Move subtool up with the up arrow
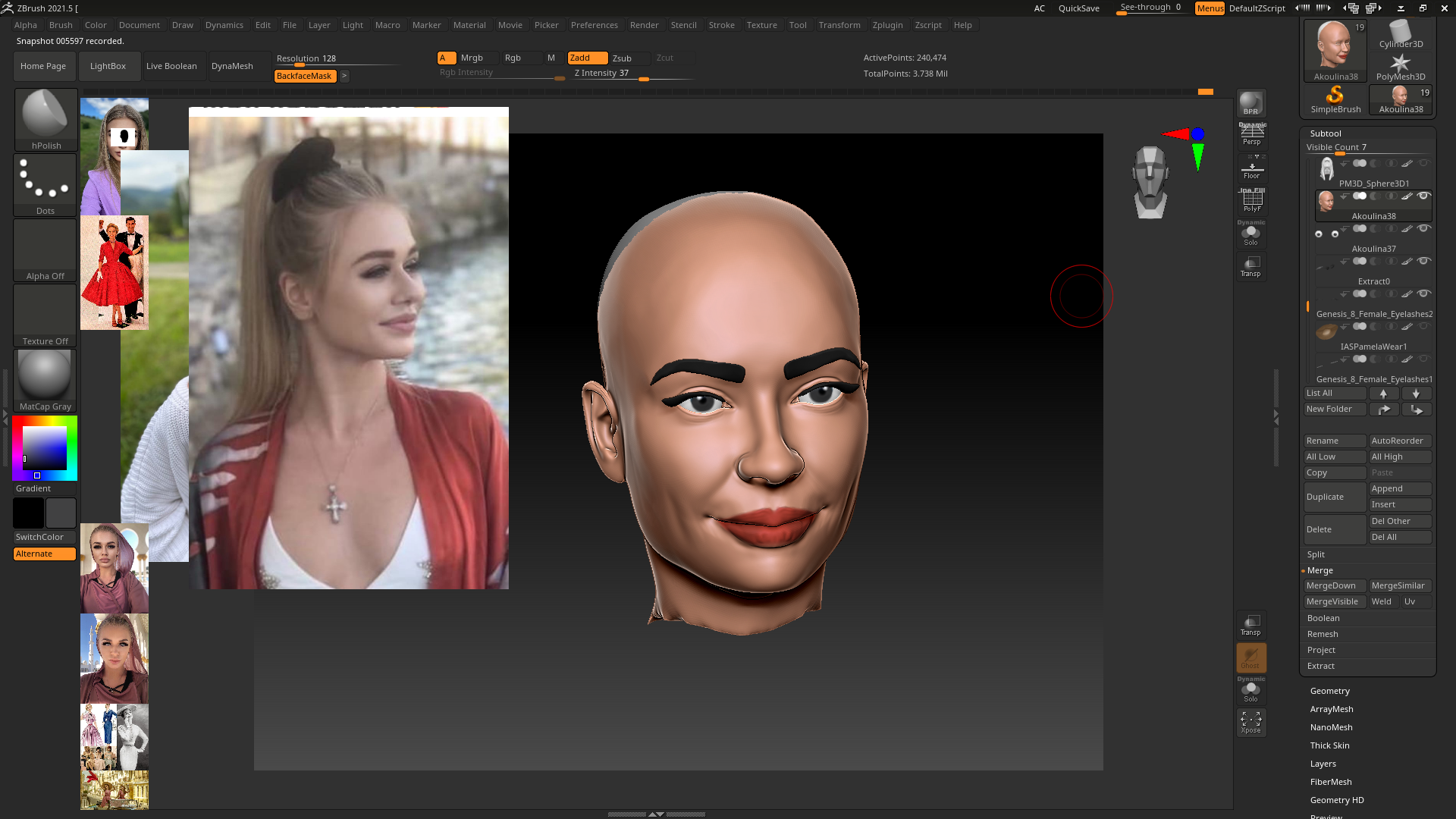The image size is (1456, 819). point(1383,394)
